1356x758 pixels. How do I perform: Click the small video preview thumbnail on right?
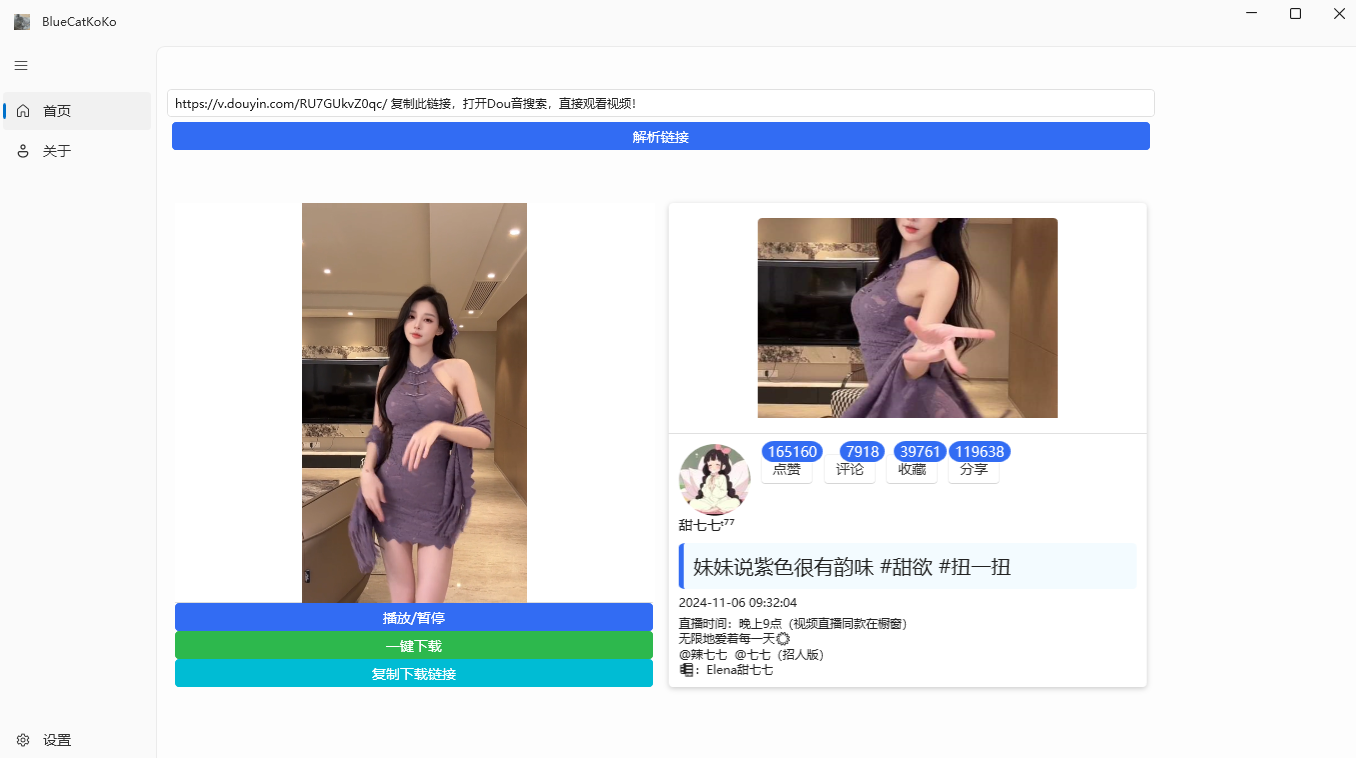[906, 317]
